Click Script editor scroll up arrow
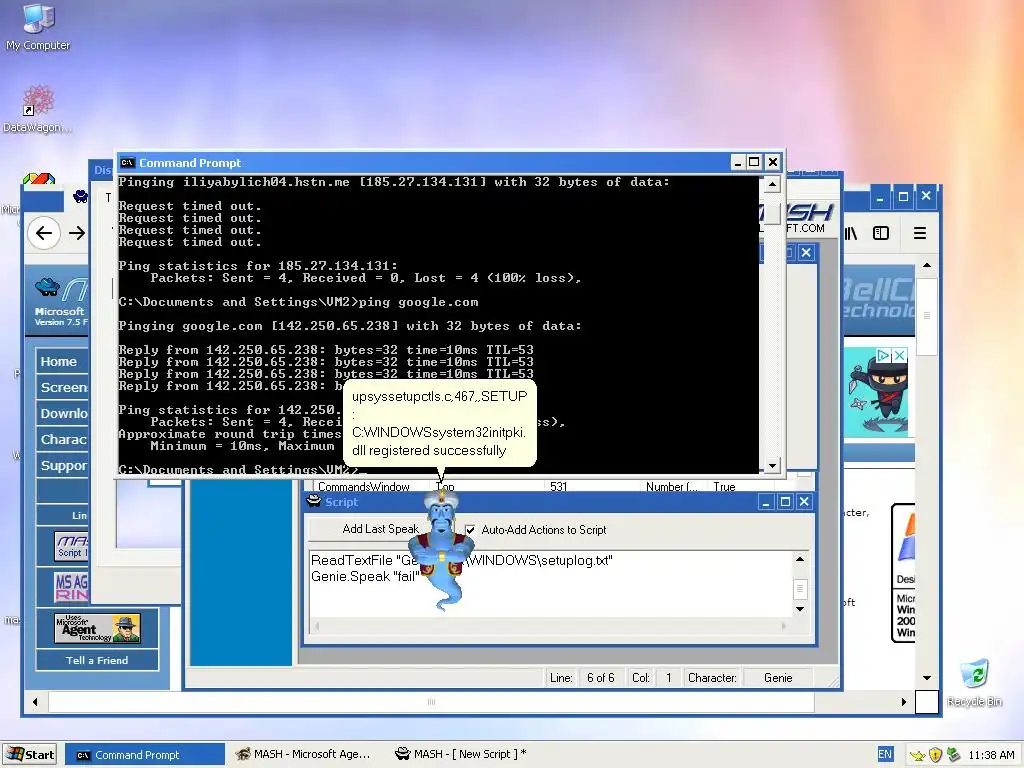This screenshot has width=1024, height=768. pos(800,559)
